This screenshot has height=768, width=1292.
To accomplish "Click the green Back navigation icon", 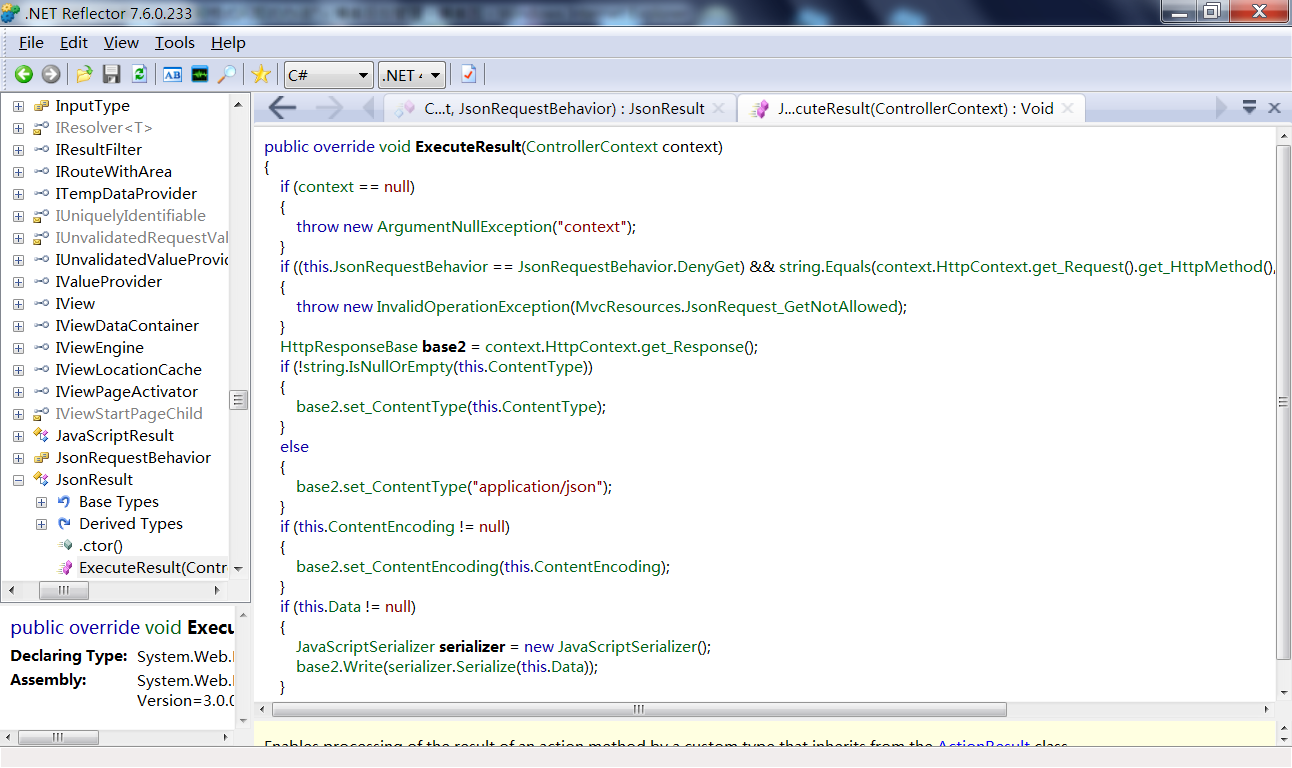I will (23, 75).
